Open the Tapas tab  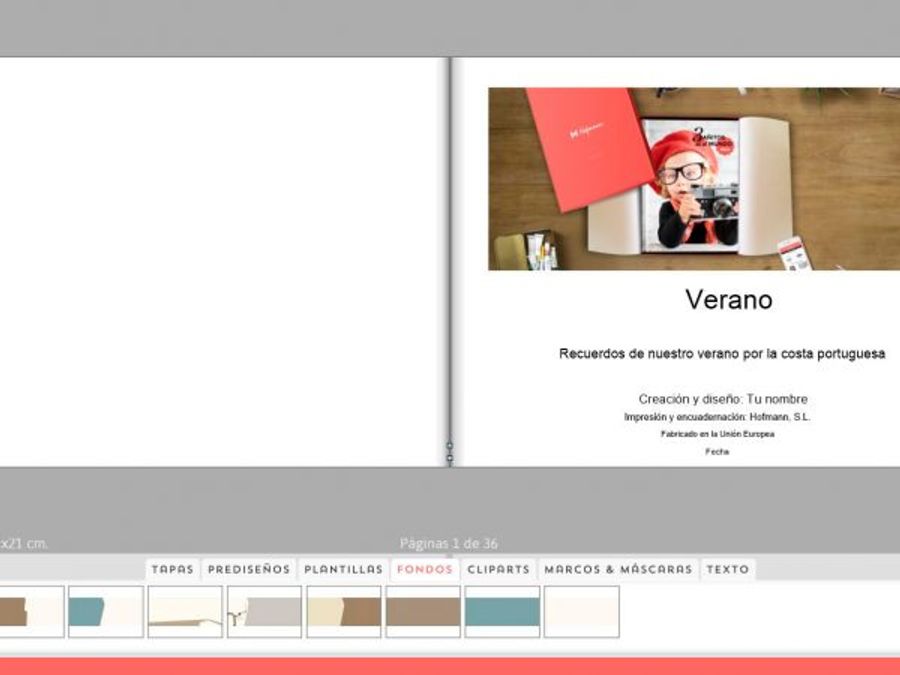tap(172, 569)
